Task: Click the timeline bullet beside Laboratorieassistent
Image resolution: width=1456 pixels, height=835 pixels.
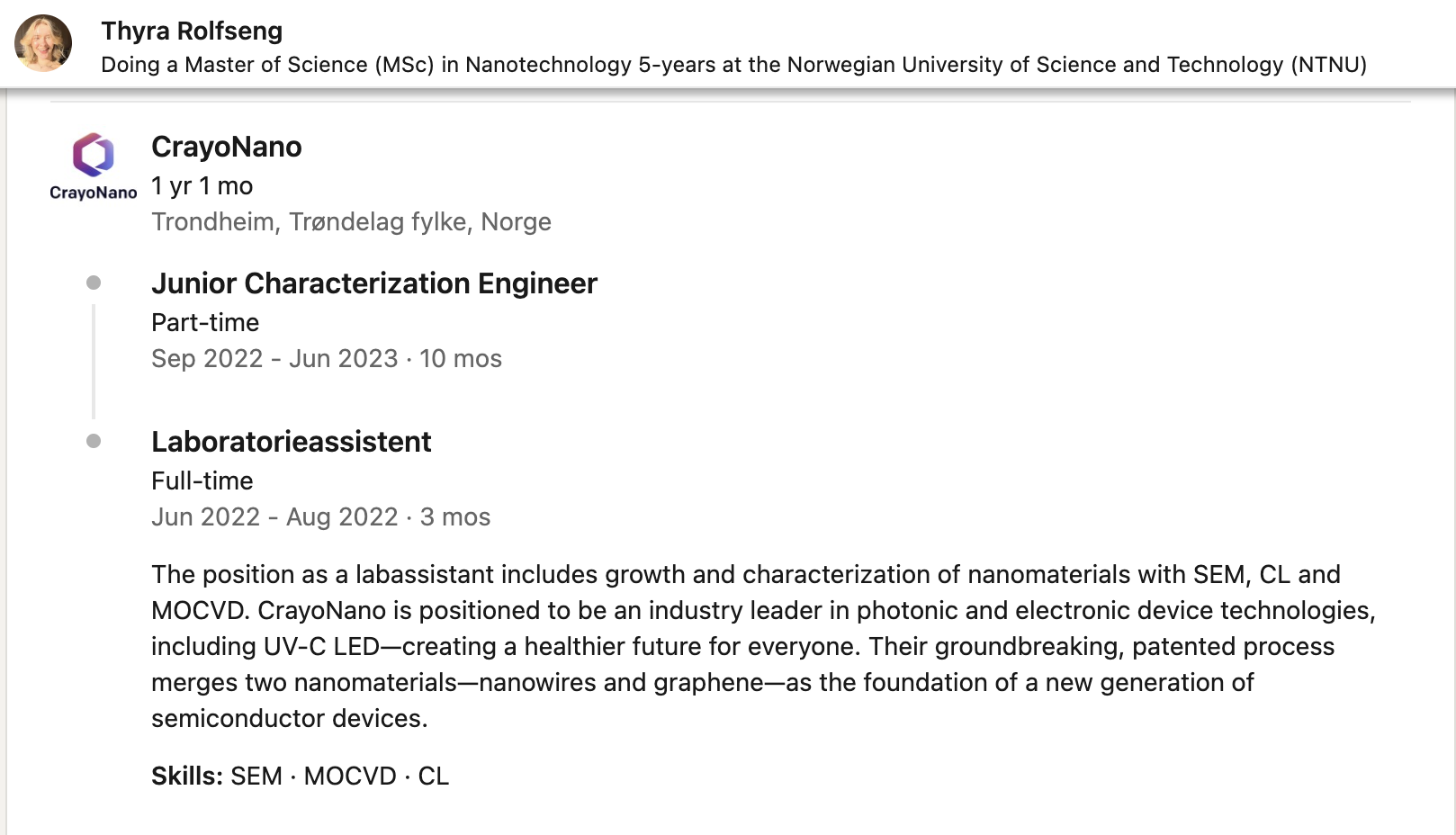Action: (94, 441)
